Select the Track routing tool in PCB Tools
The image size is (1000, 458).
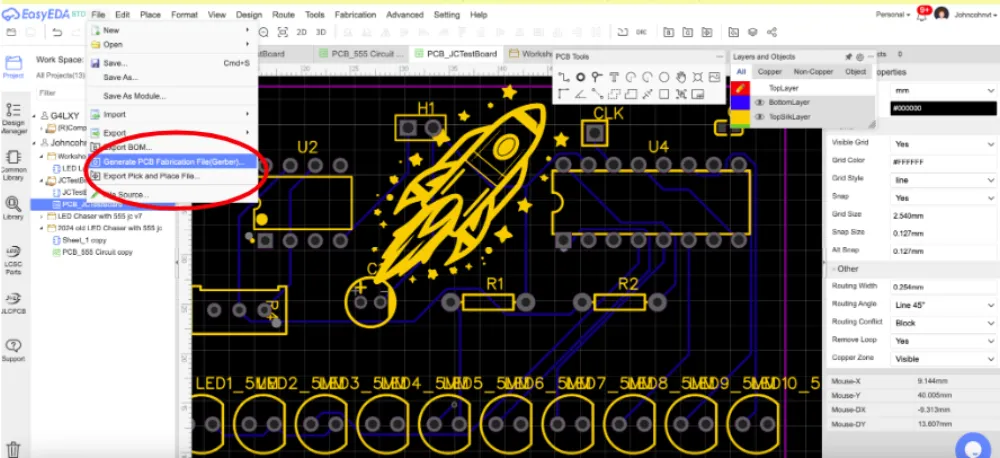[x=564, y=77]
